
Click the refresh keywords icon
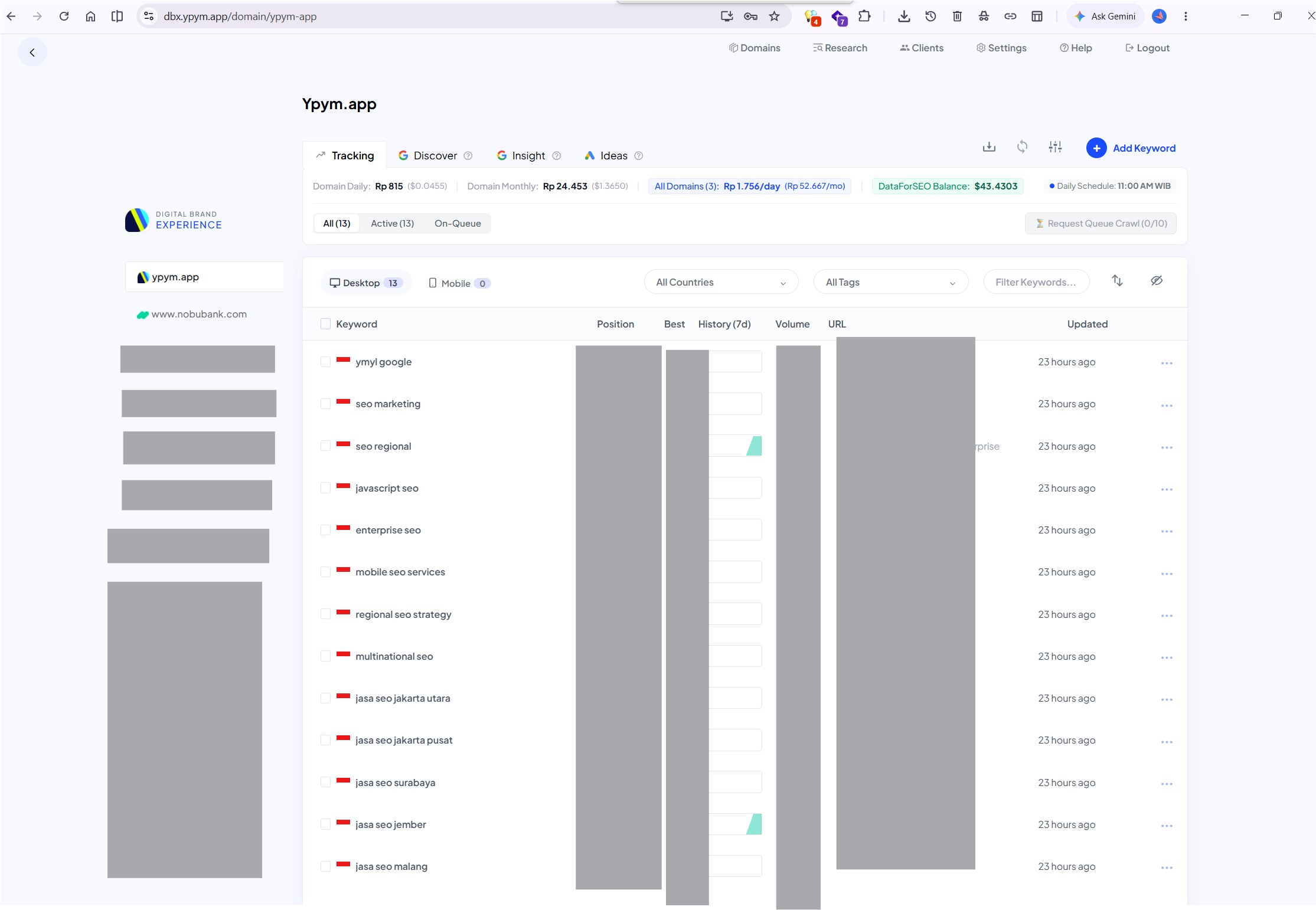coord(1022,146)
